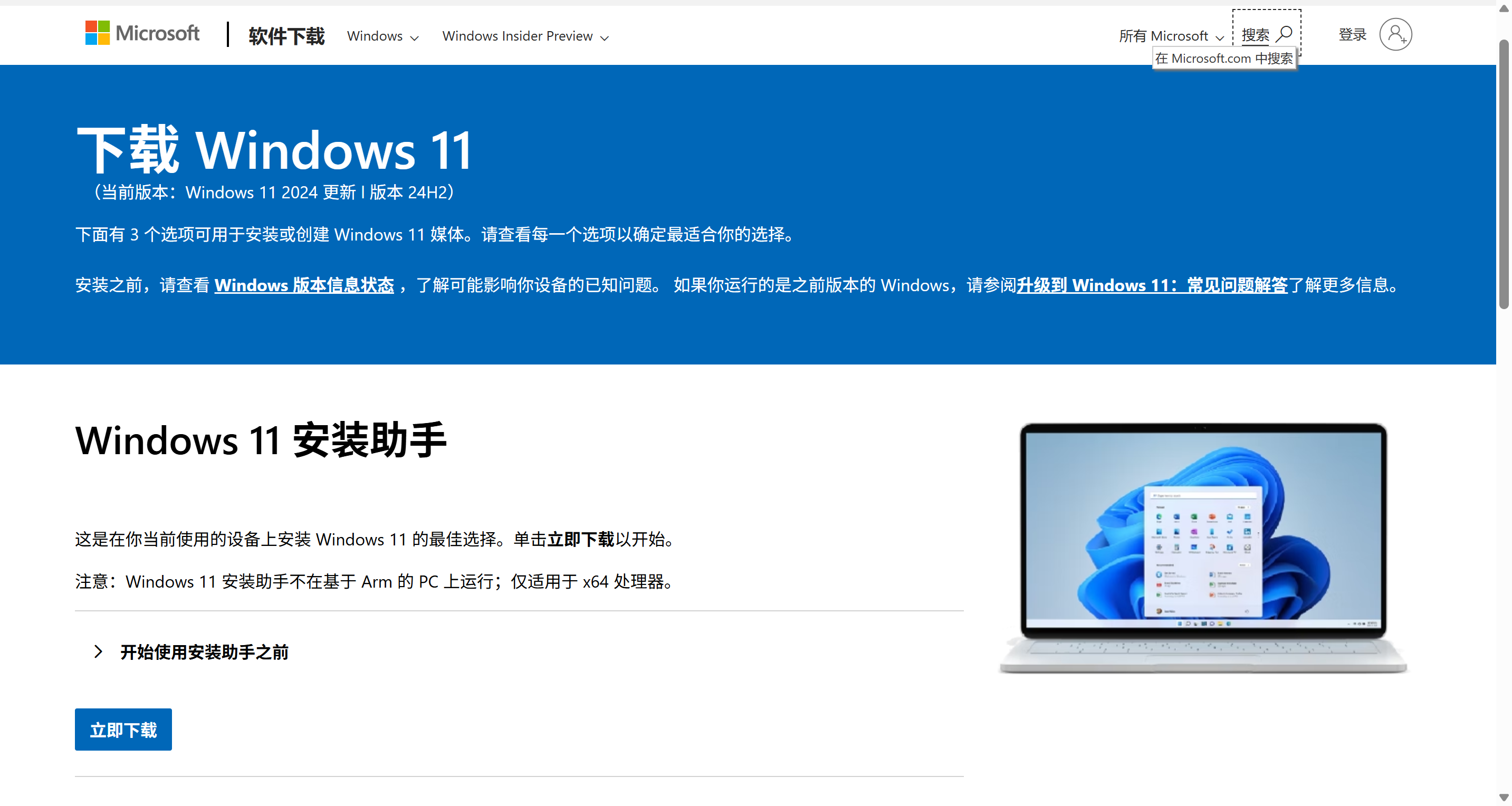Click the search magnifier icon

pyautogui.click(x=1284, y=34)
